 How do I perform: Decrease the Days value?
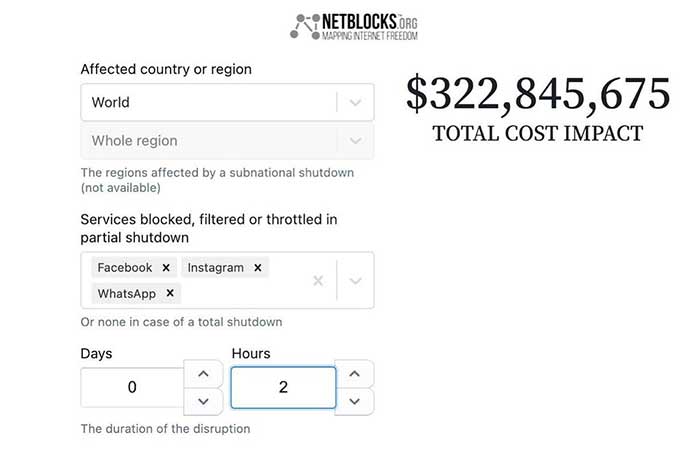(x=203, y=401)
